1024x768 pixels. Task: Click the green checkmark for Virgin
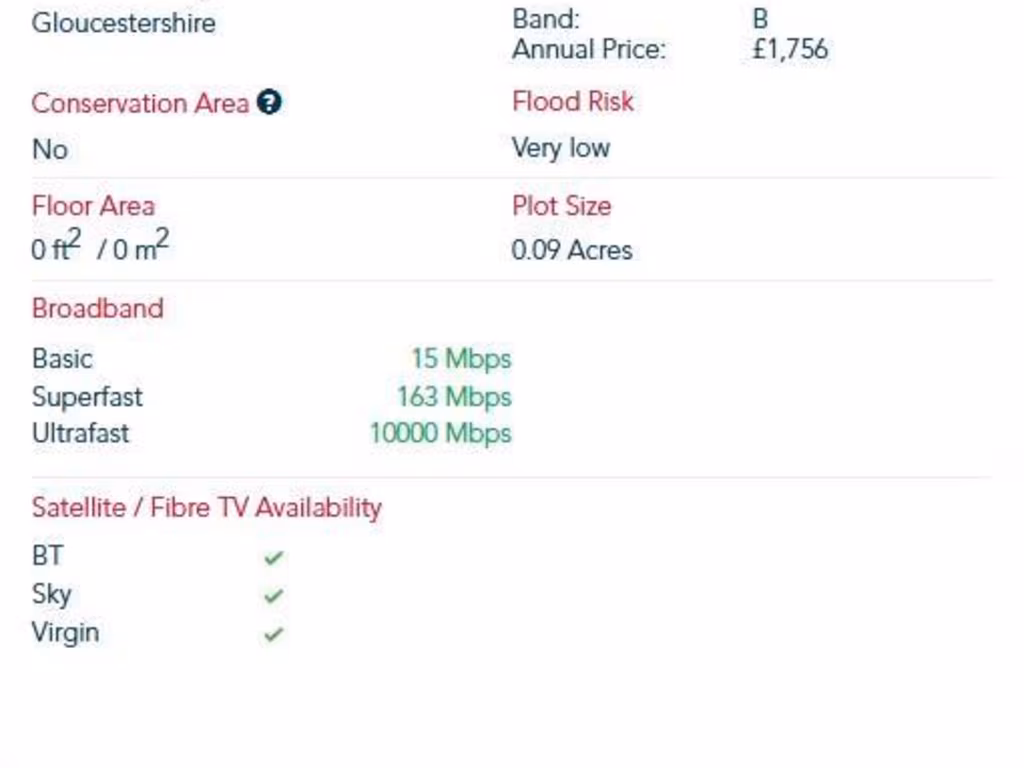(273, 633)
